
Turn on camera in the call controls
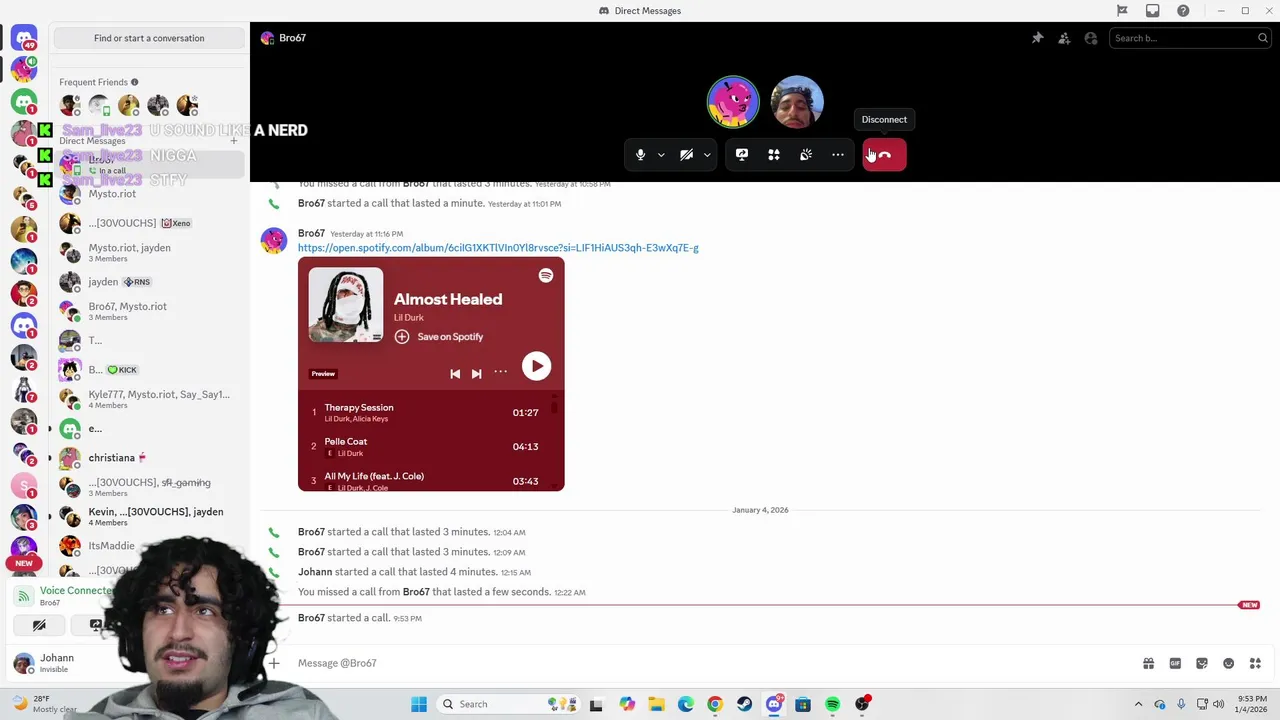pos(686,155)
